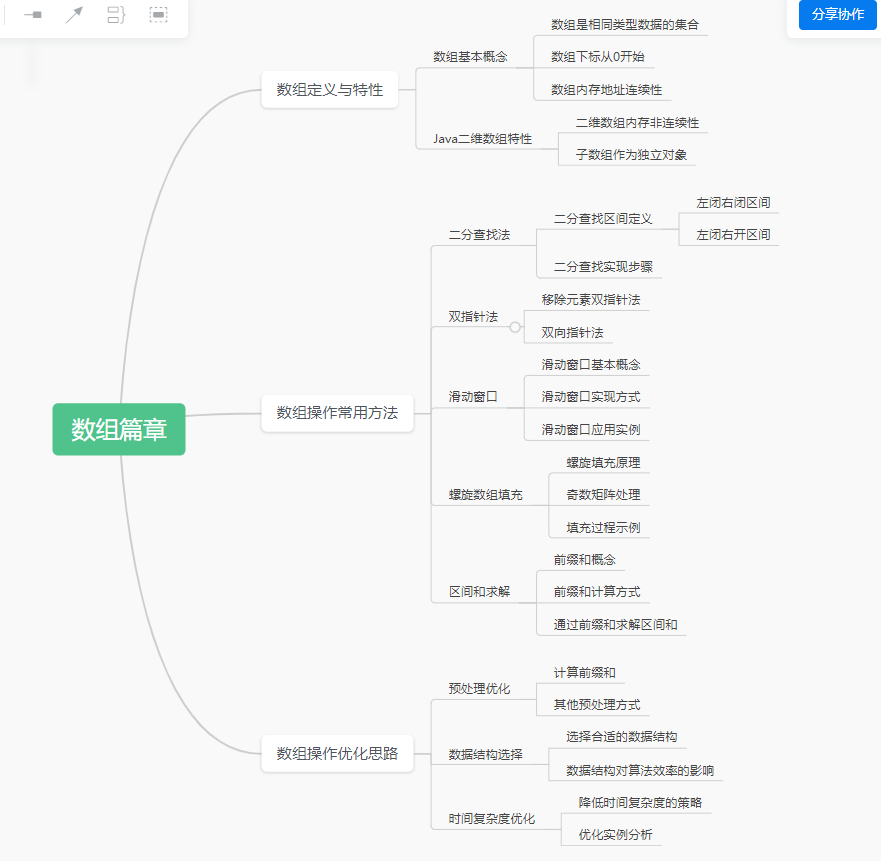Select the summary brace tool
The width and height of the screenshot is (881, 861).
click(x=116, y=16)
